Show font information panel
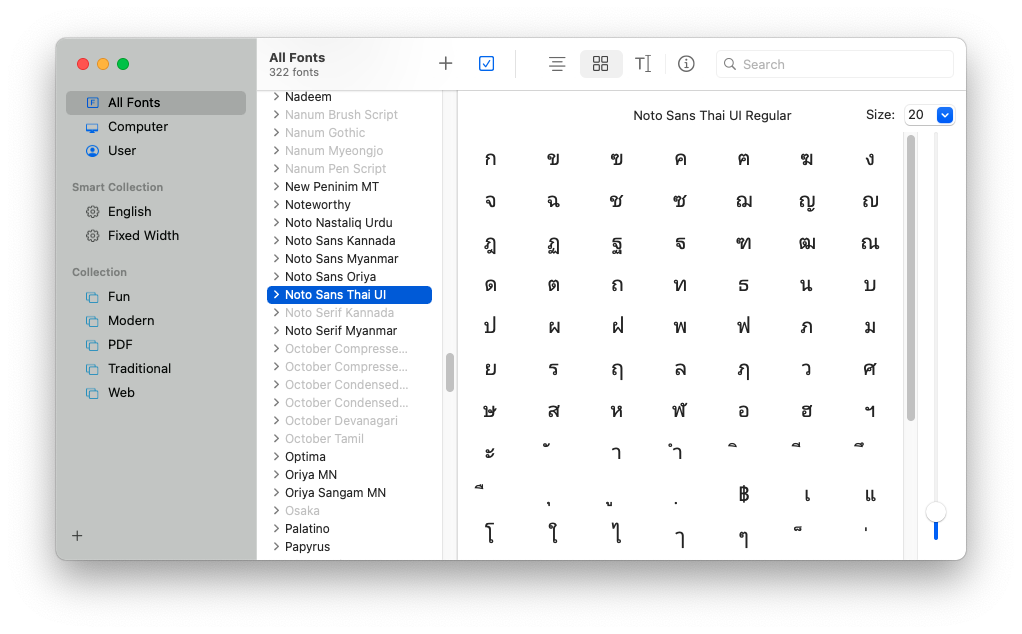1022x634 pixels. point(686,64)
